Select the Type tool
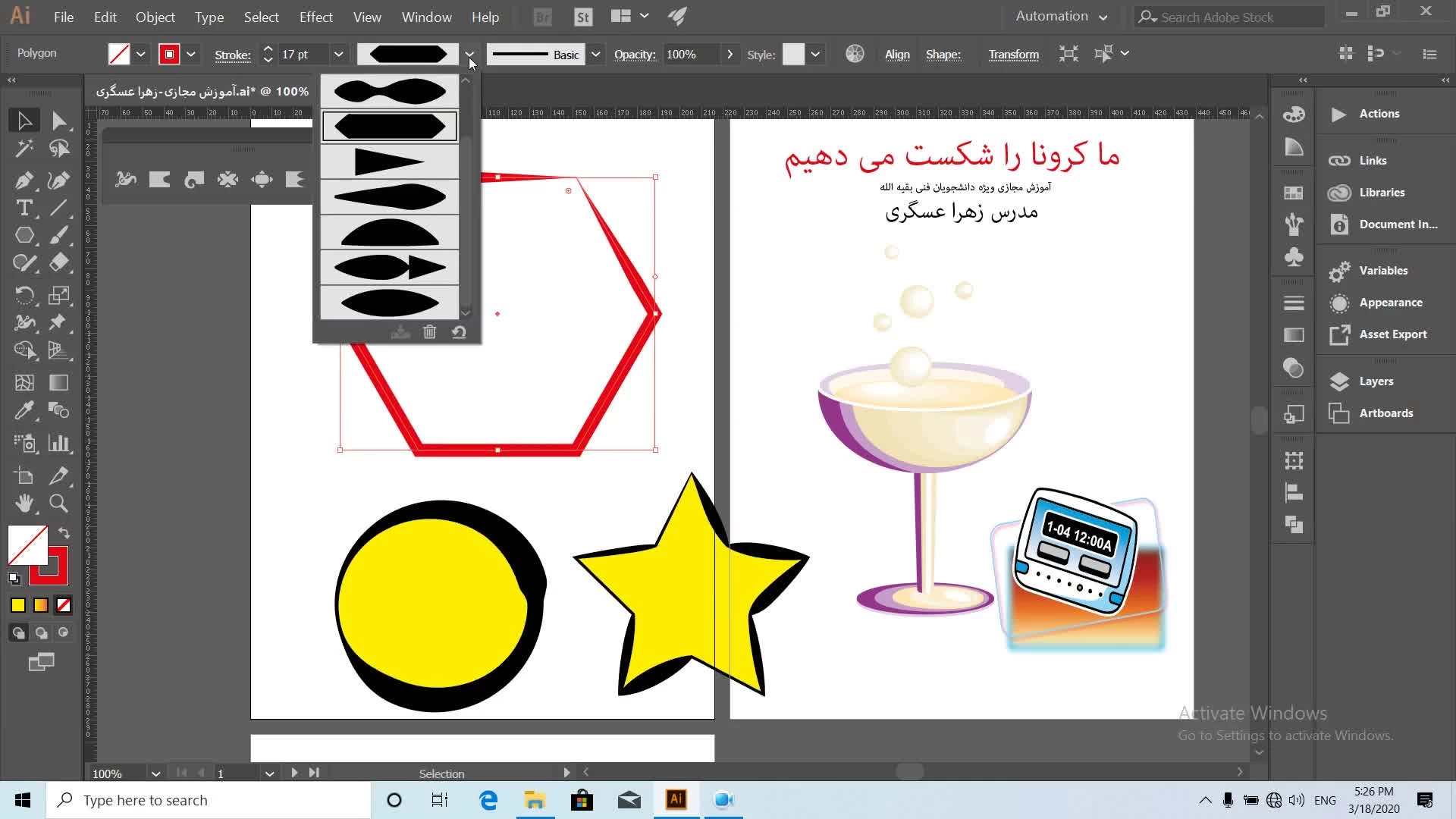This screenshot has height=819, width=1456. (x=24, y=208)
